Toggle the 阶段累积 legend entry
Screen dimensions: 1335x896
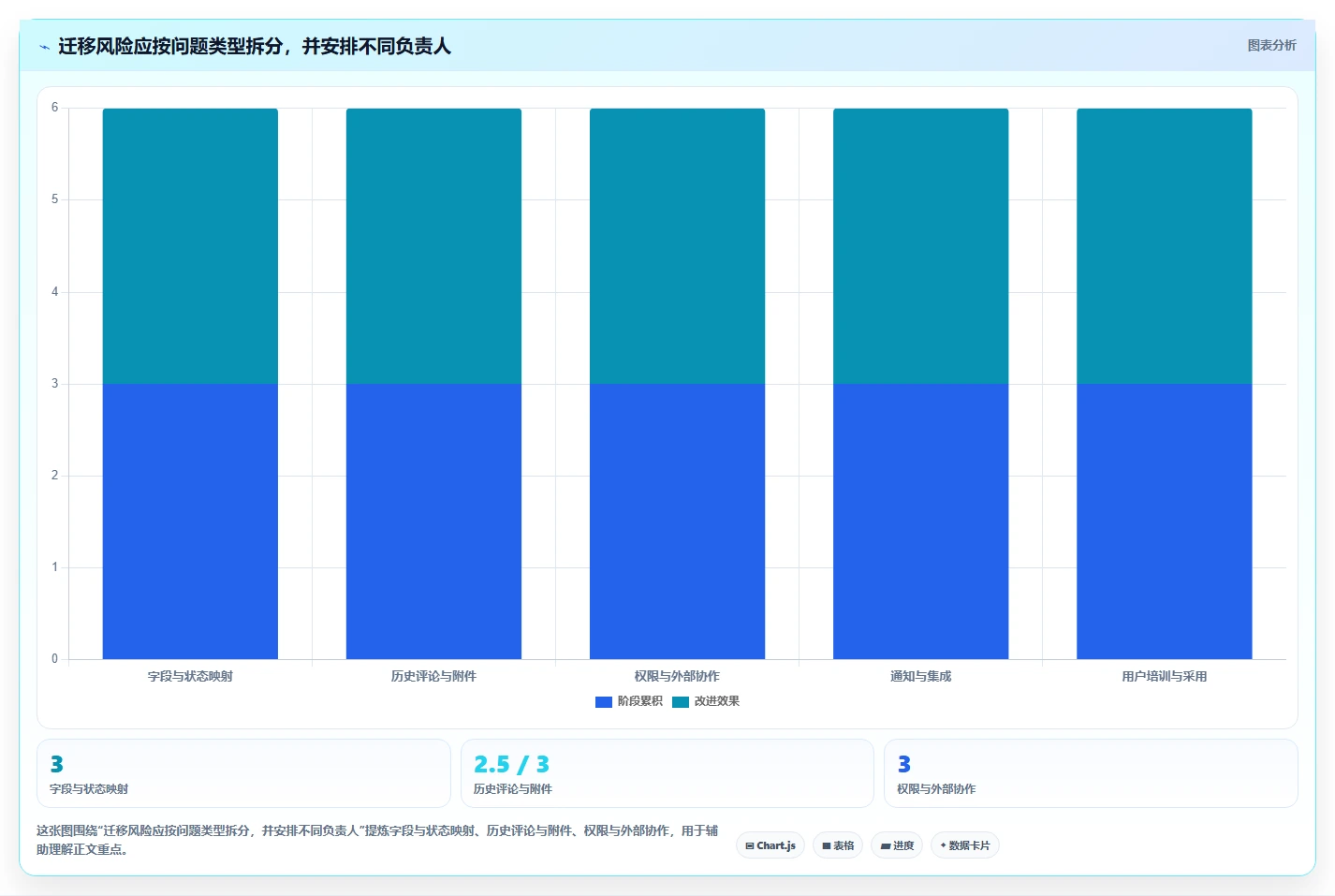point(629,701)
